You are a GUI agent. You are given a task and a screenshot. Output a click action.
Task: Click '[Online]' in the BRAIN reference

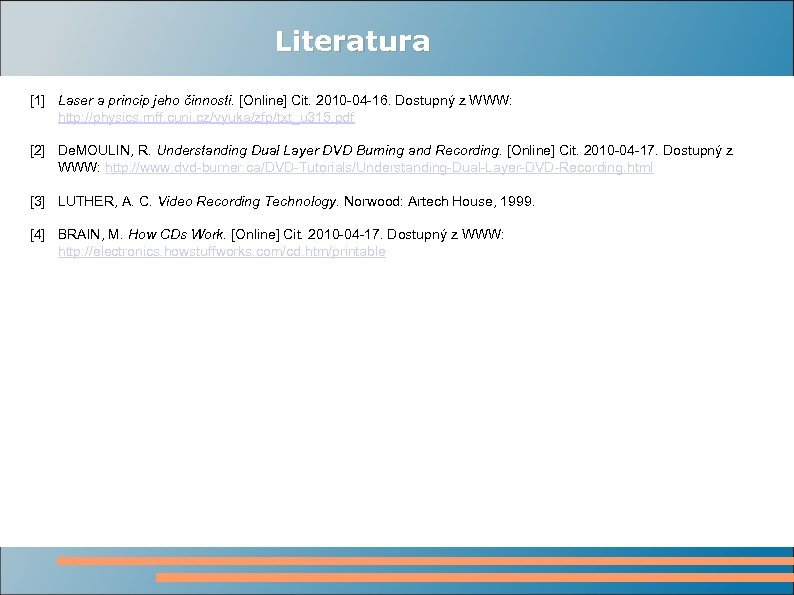tap(255, 234)
